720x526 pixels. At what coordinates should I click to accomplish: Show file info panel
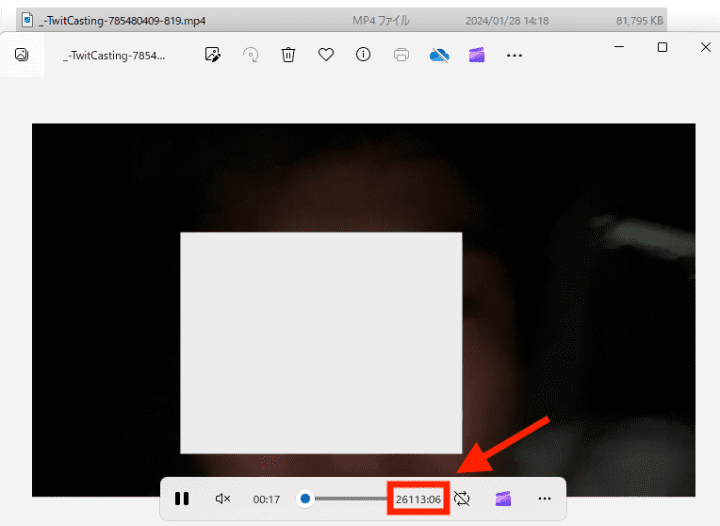pos(363,55)
